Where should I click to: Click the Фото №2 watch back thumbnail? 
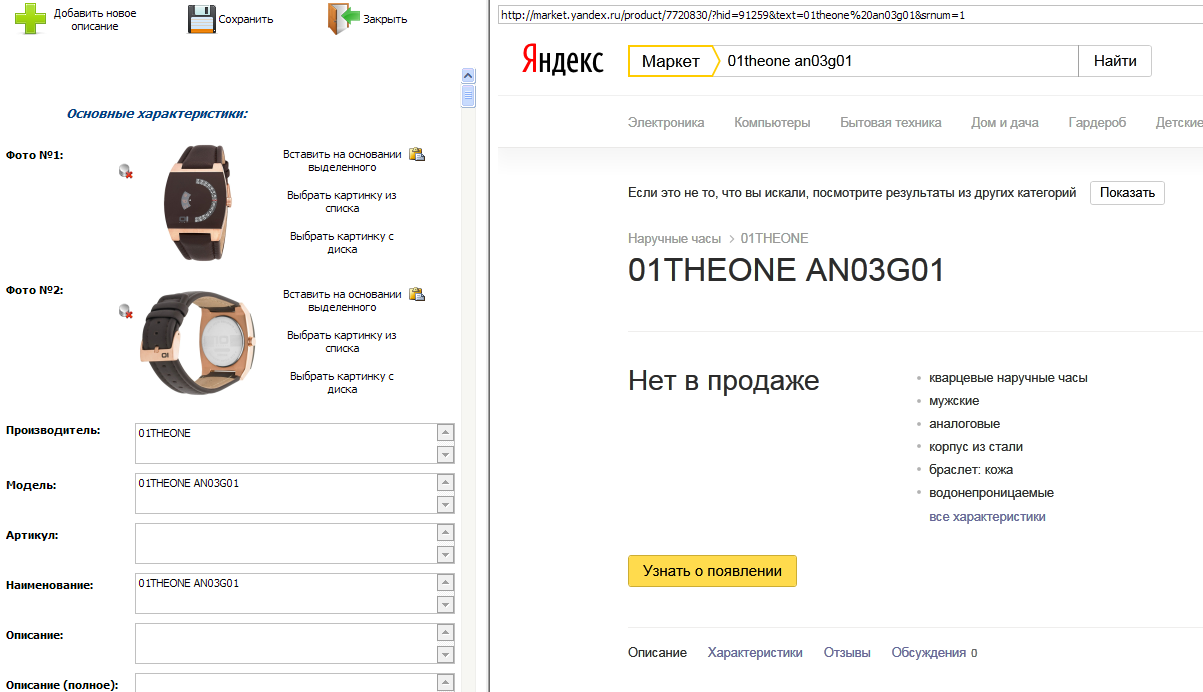pos(198,343)
